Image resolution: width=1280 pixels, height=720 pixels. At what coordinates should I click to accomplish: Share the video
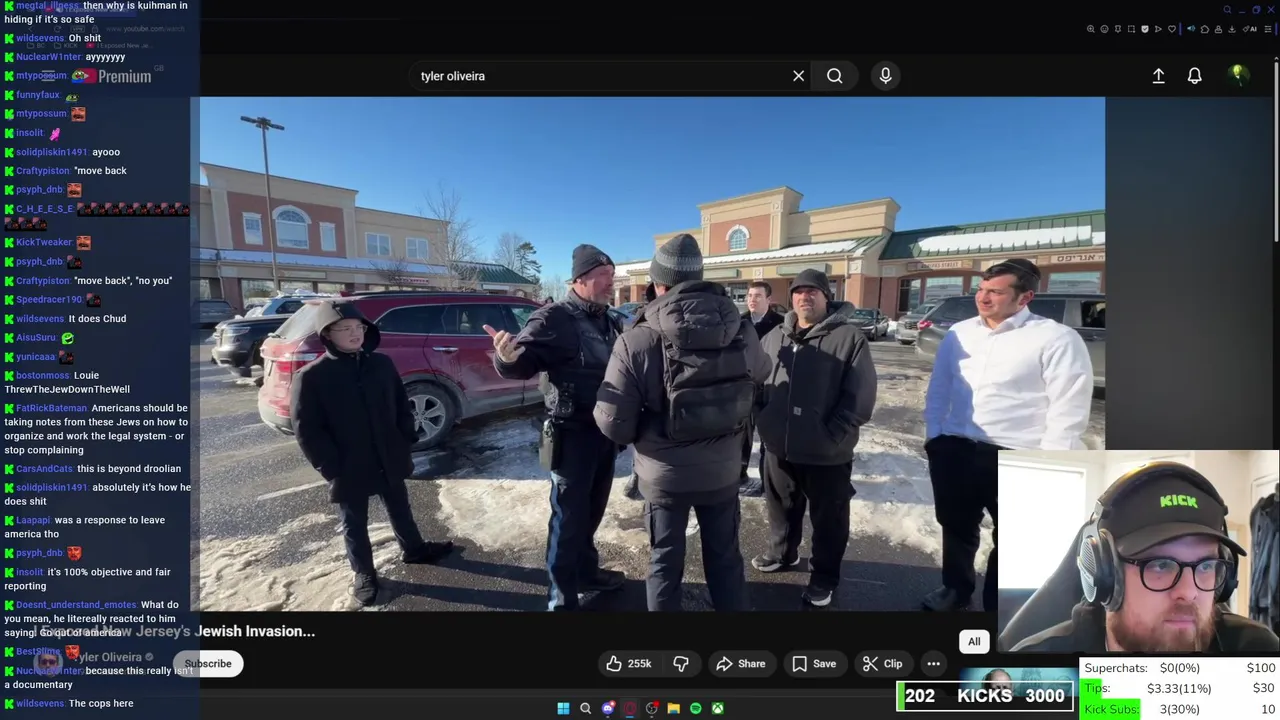(740, 664)
